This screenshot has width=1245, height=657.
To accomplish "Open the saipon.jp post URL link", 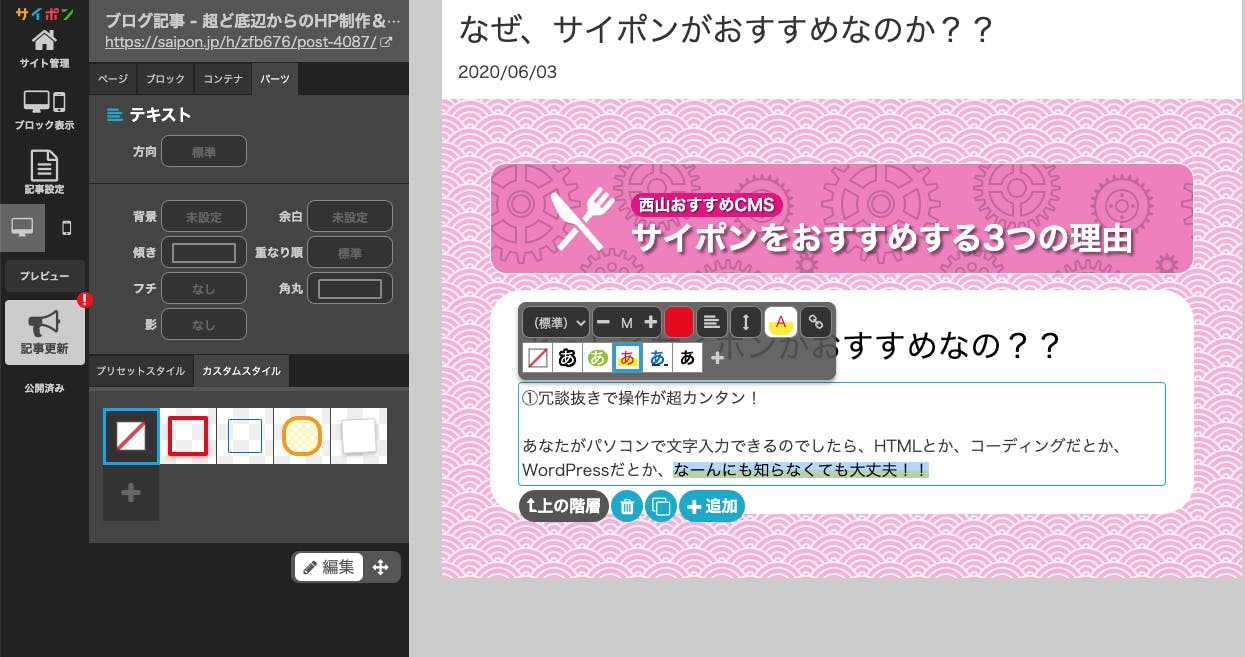I will click(x=241, y=42).
